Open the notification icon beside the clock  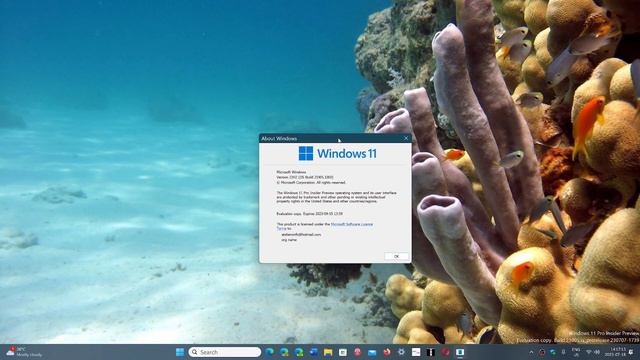631,352
